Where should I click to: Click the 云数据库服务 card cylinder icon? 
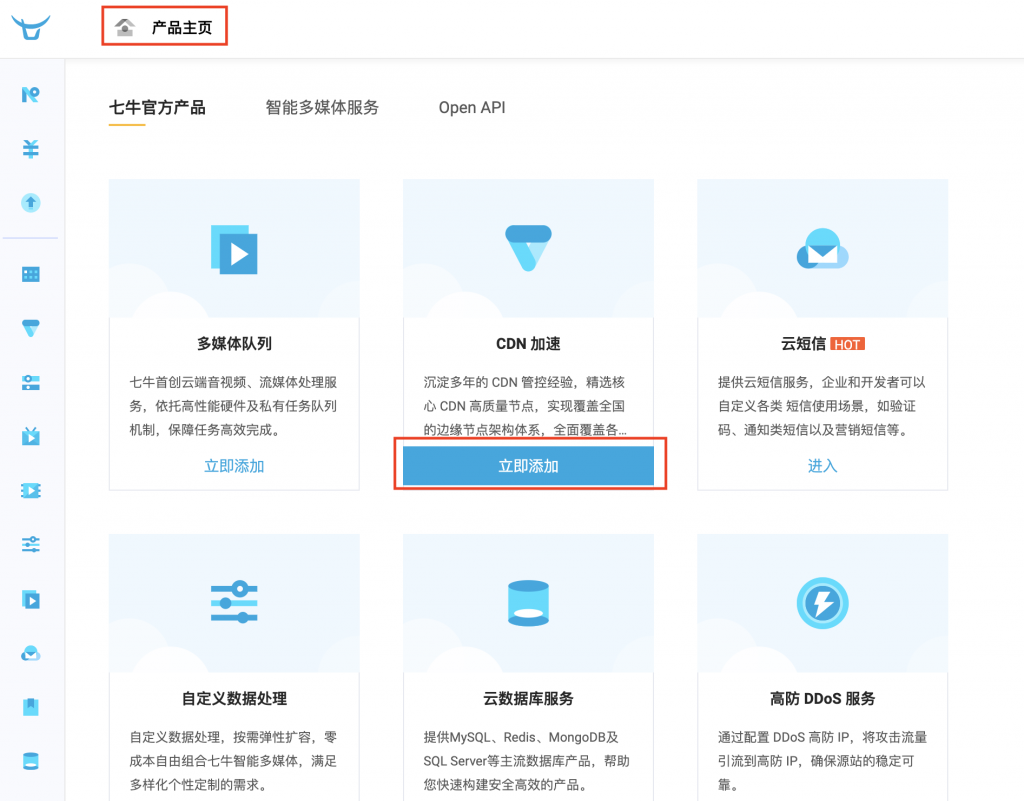(528, 603)
